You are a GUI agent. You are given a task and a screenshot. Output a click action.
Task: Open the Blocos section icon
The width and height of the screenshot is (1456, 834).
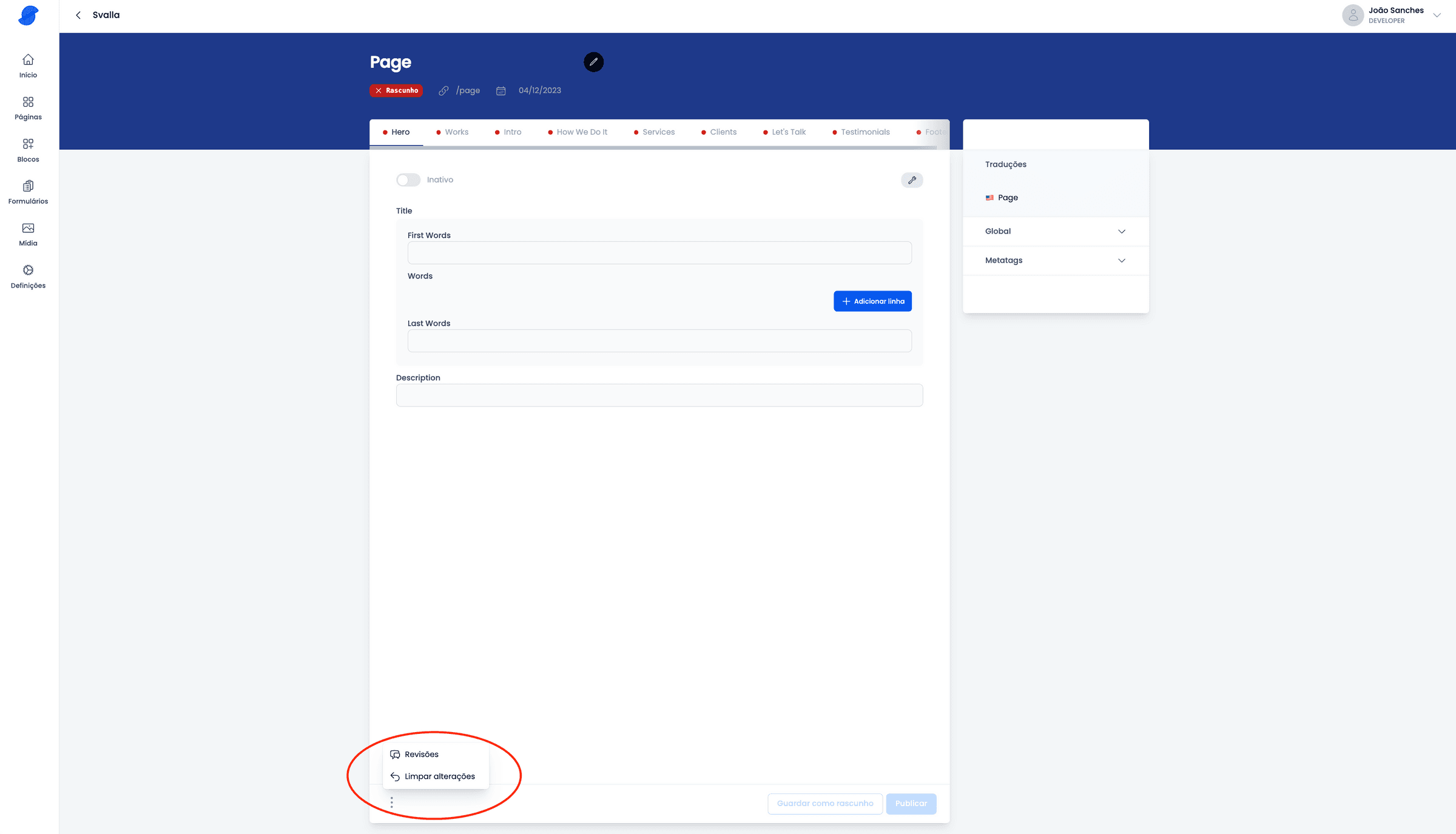[28, 144]
